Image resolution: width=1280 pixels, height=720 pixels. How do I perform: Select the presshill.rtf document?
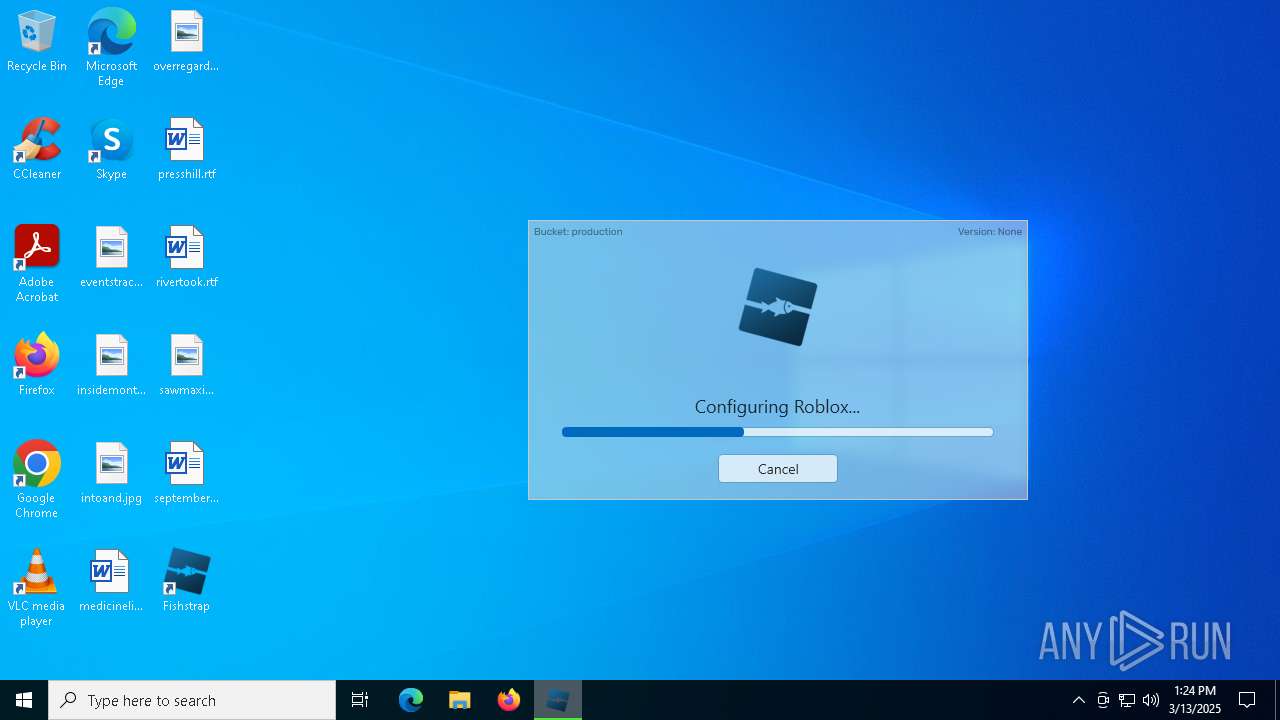186,150
